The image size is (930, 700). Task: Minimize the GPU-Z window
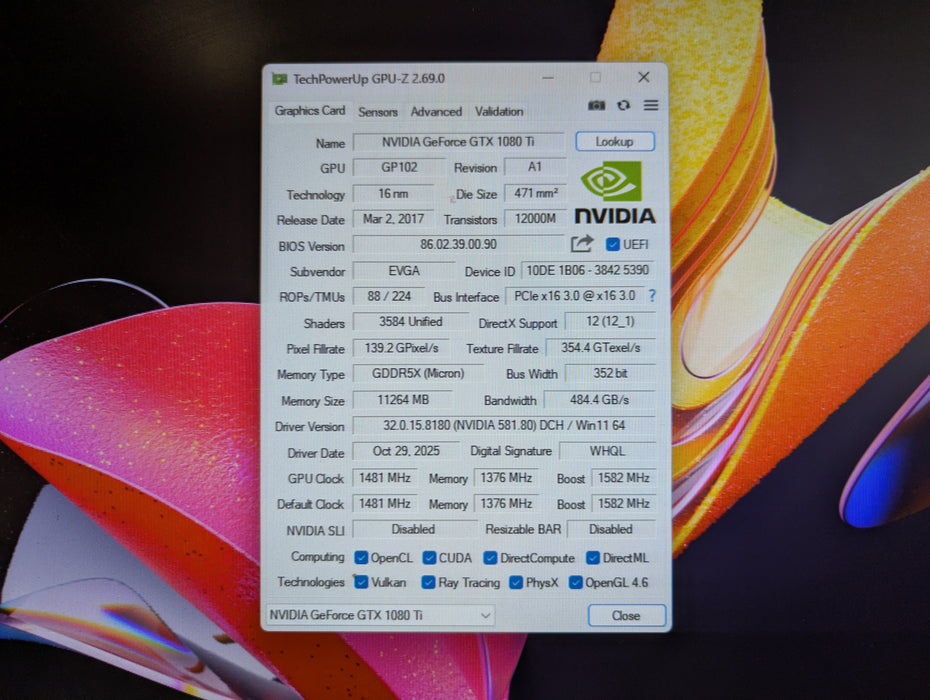click(x=548, y=78)
